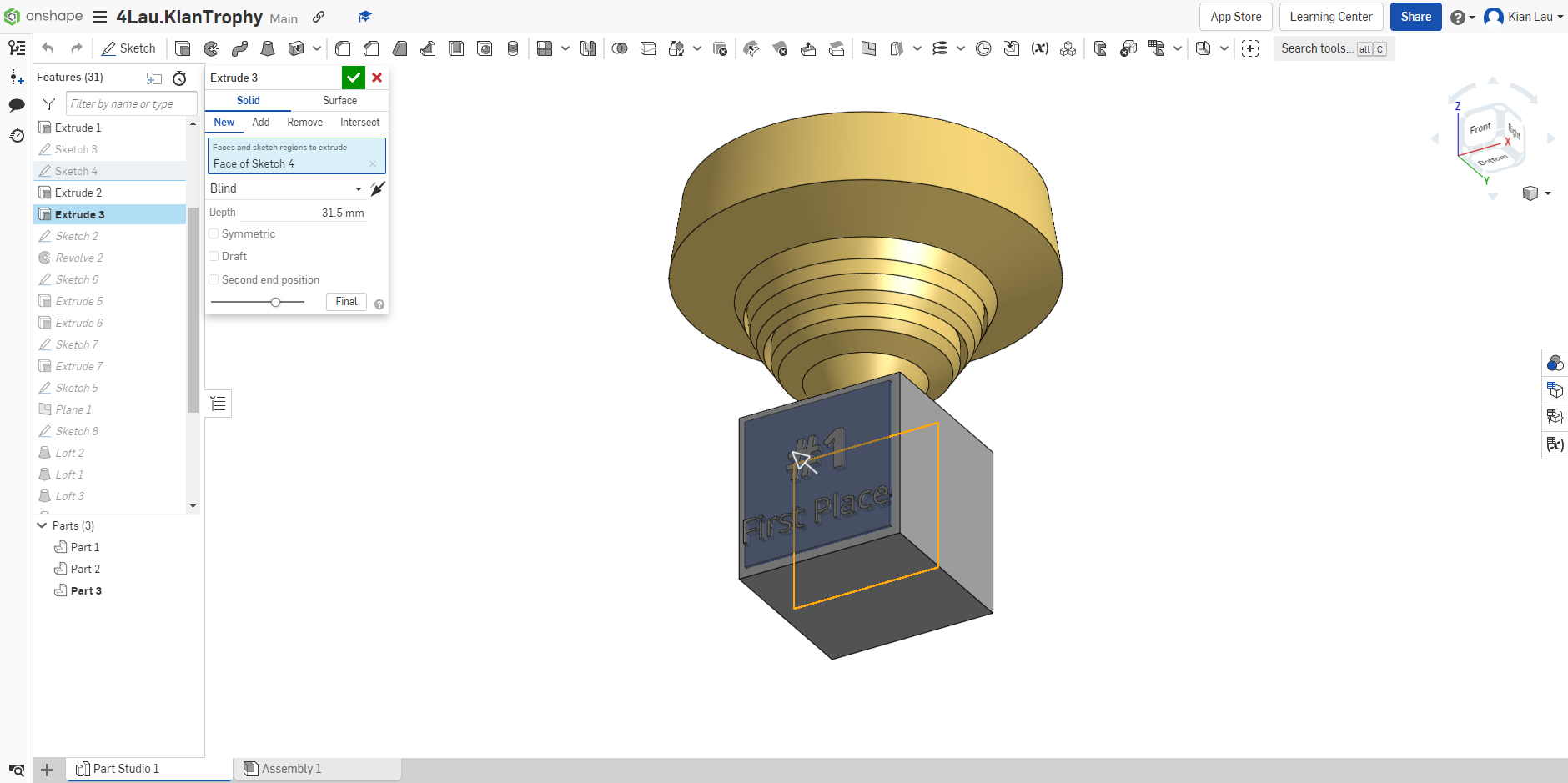1568x783 pixels.
Task: Select the Extrude tool
Action: pyautogui.click(x=183, y=48)
